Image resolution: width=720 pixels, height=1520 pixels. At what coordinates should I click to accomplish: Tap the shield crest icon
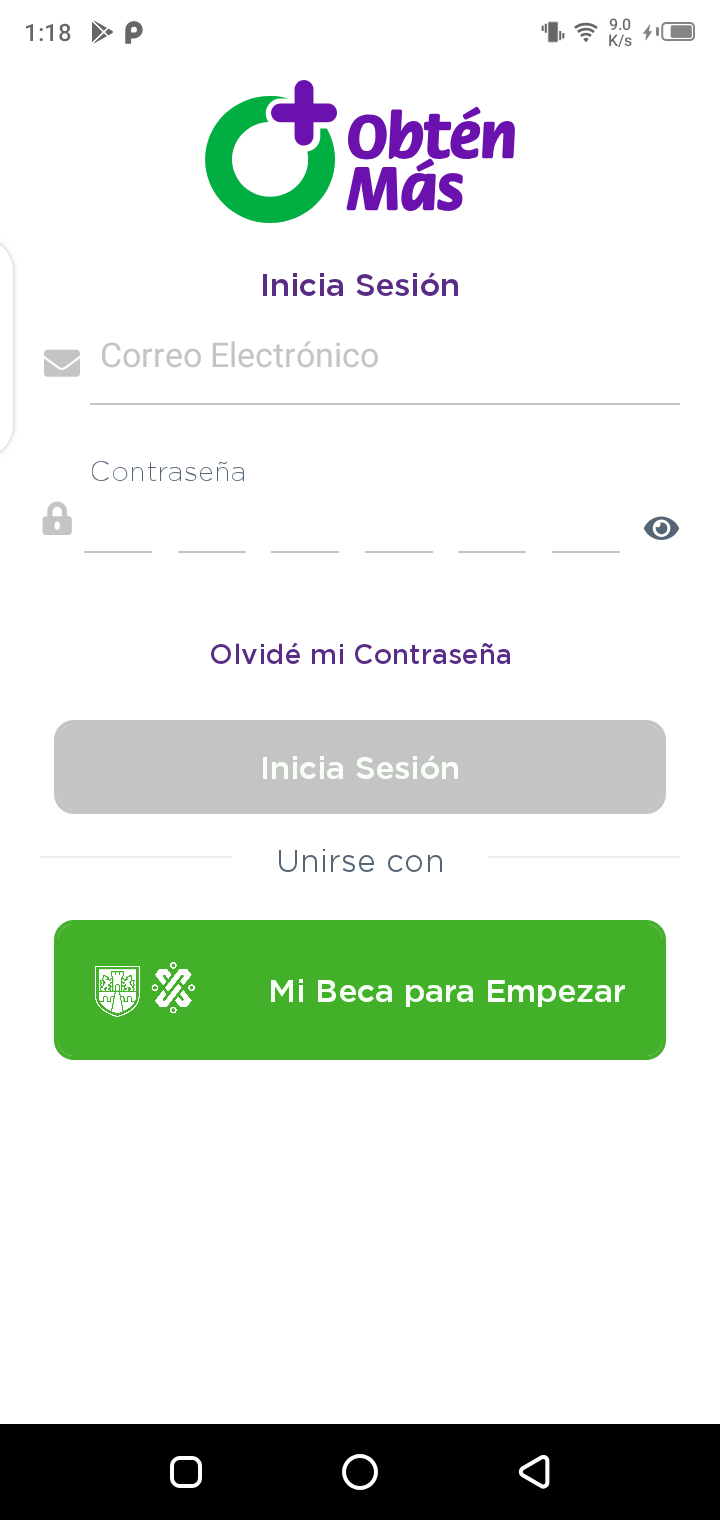117,991
